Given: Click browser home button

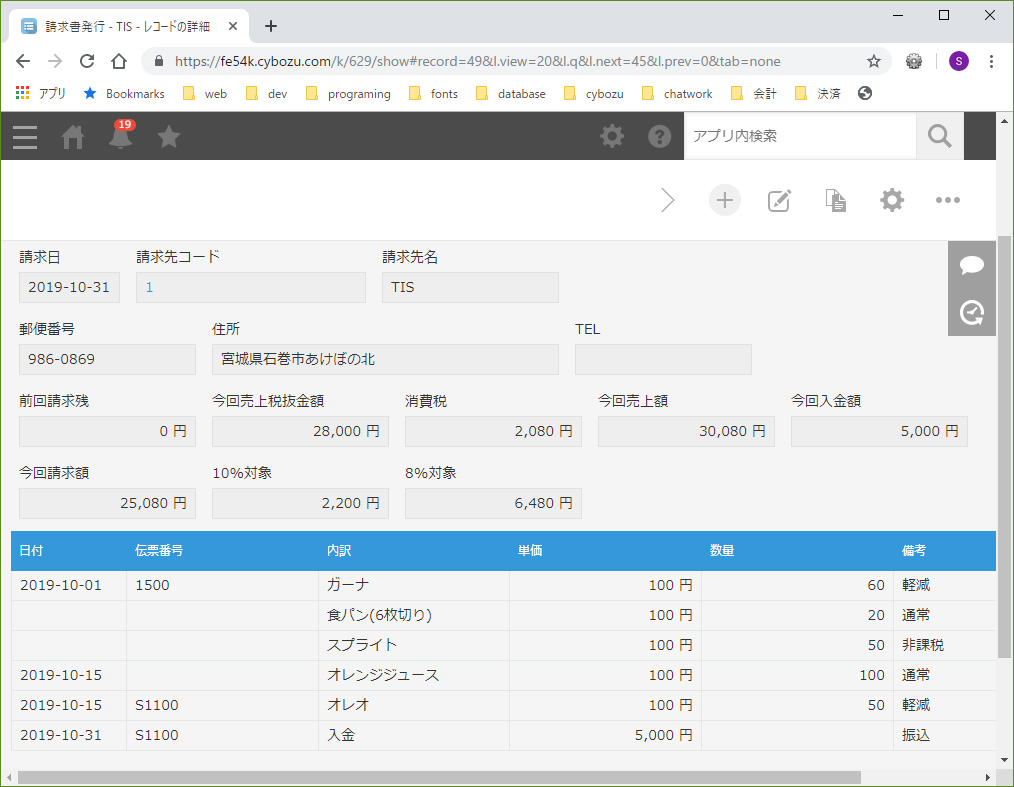Looking at the screenshot, I should [119, 61].
